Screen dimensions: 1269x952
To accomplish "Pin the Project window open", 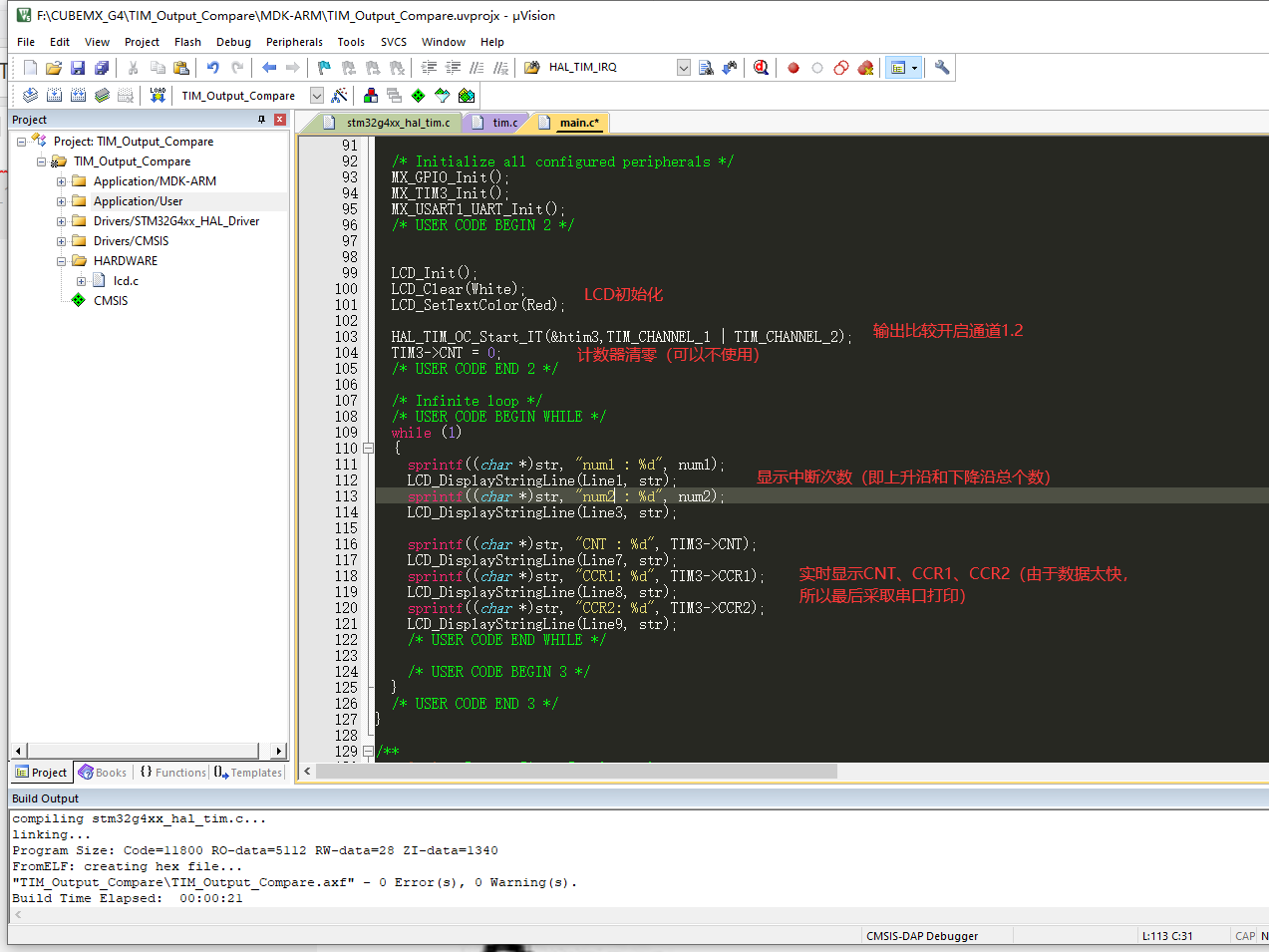I will pyautogui.click(x=261, y=120).
